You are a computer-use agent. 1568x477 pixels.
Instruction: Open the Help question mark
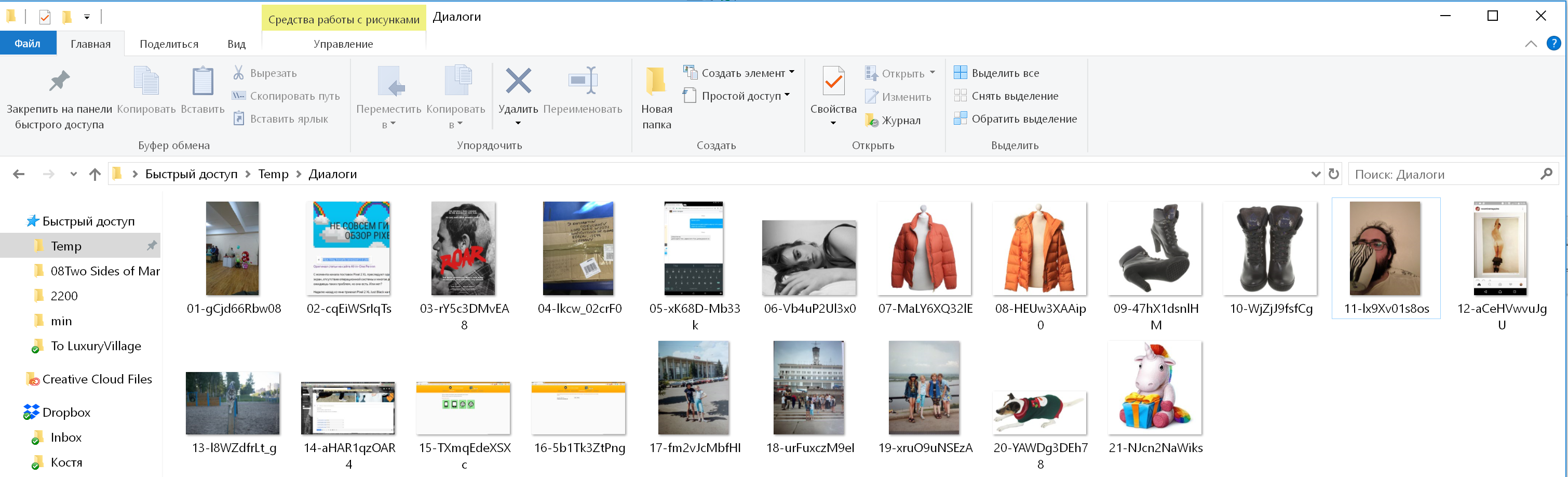(1553, 43)
